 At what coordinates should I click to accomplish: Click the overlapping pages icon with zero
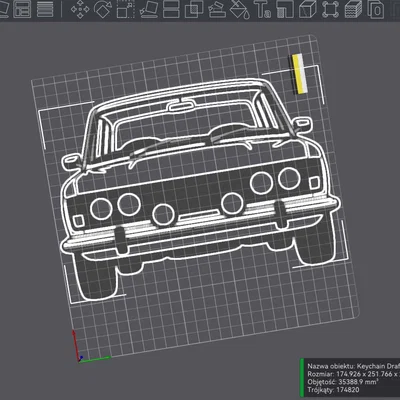(x=375, y=9)
